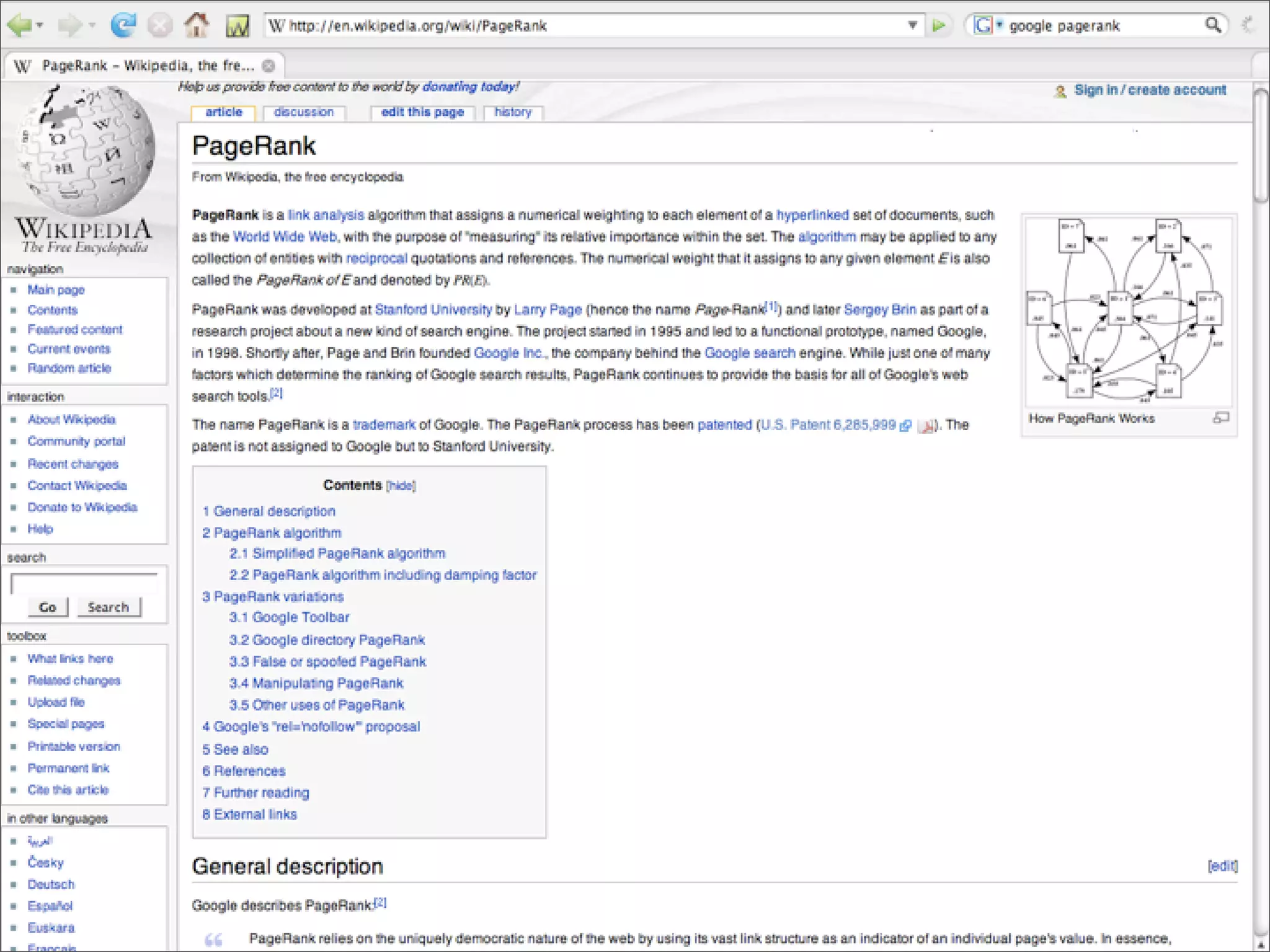Close the PageRank Wikipedia tab
Screen dimensions: 1270x952
269,66
